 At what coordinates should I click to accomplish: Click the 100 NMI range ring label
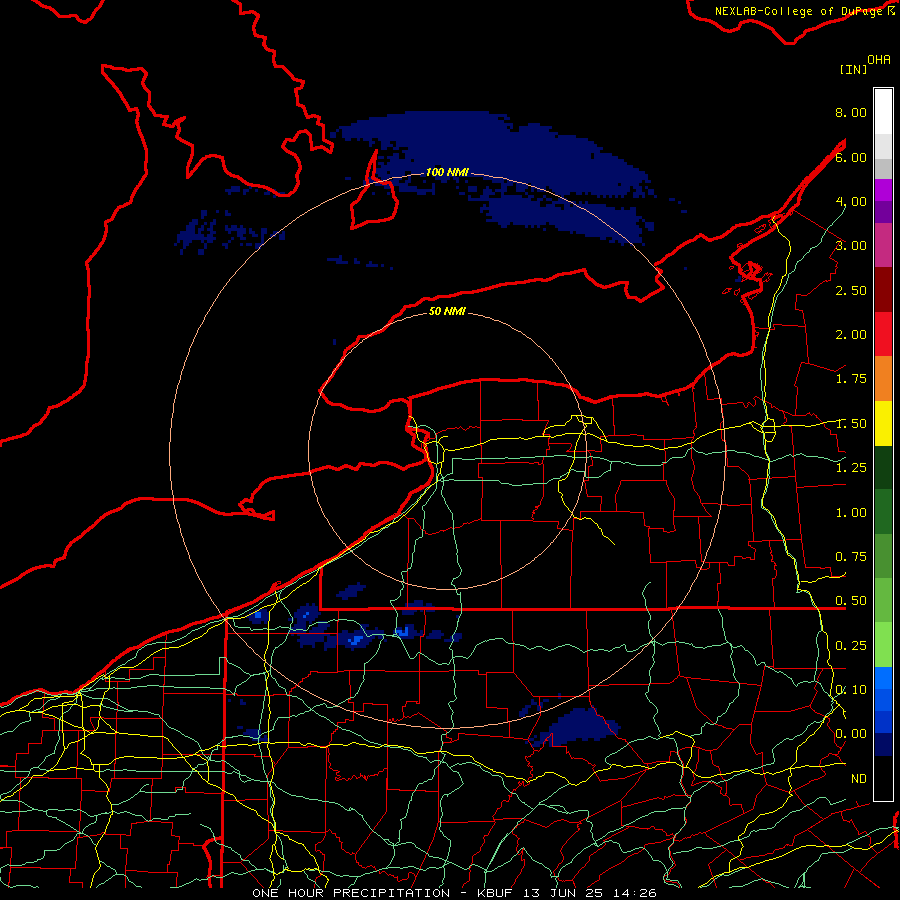pyautogui.click(x=447, y=172)
